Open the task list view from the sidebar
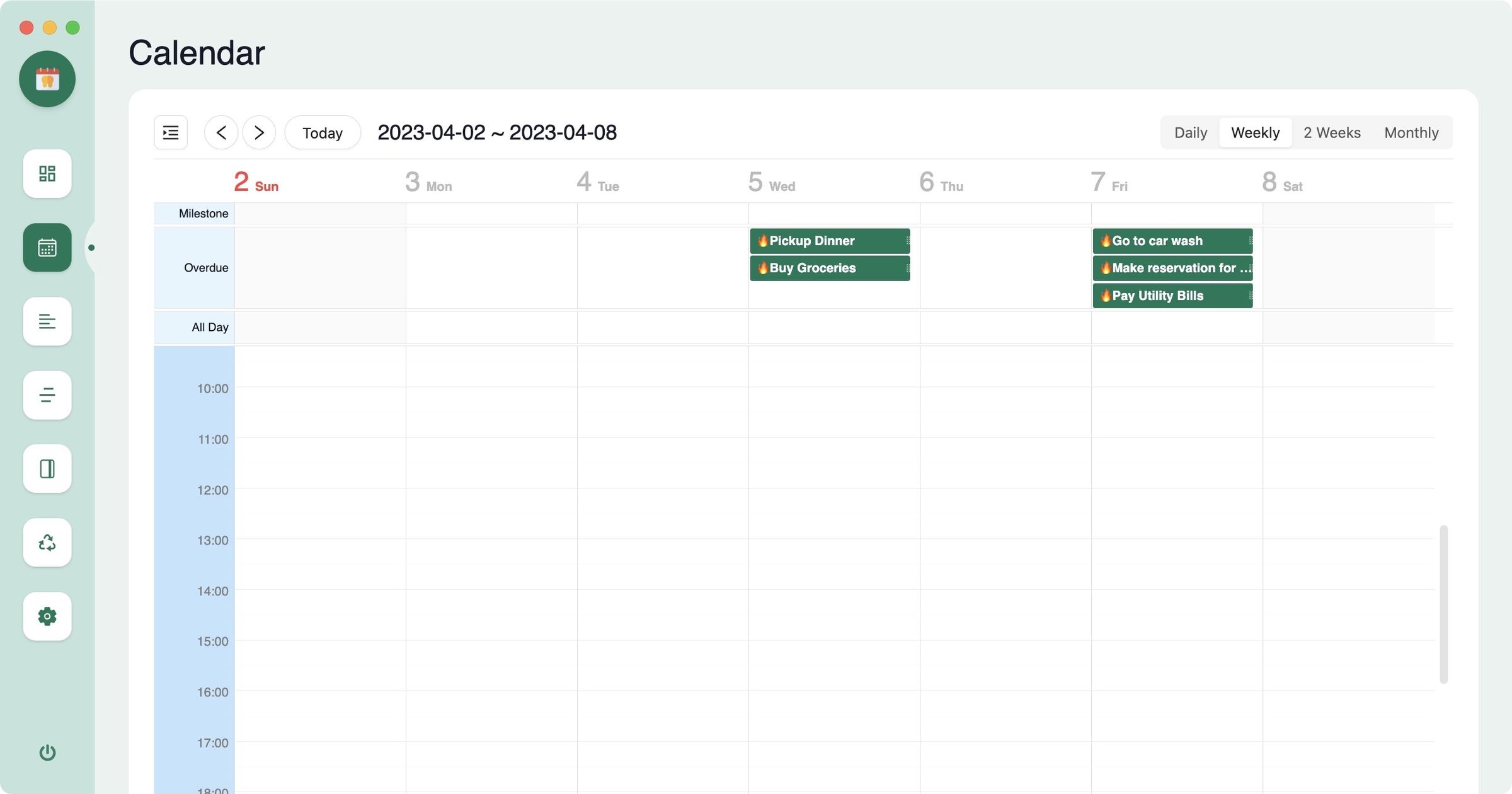 [x=47, y=321]
